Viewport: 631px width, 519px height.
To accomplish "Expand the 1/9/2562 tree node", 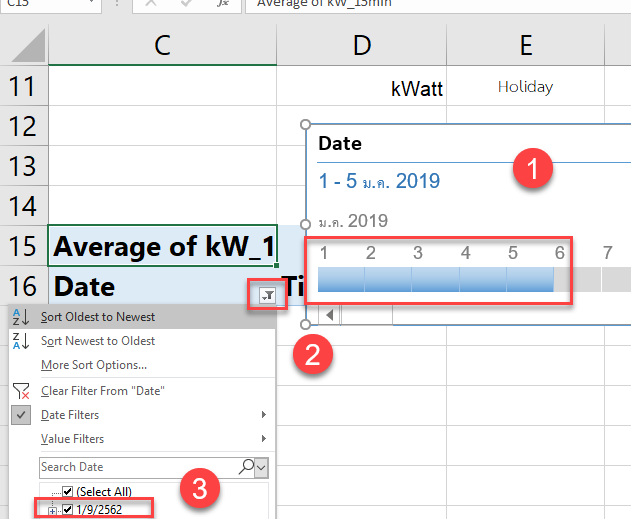I will coord(52,510).
